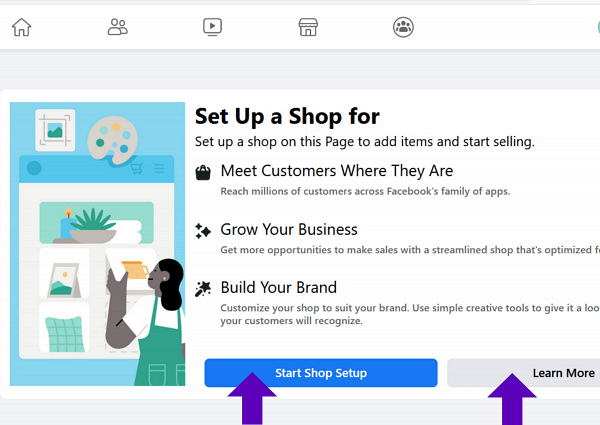Select the "Meet Customers Where They Are" title
This screenshot has height=425, width=600.
337,171
